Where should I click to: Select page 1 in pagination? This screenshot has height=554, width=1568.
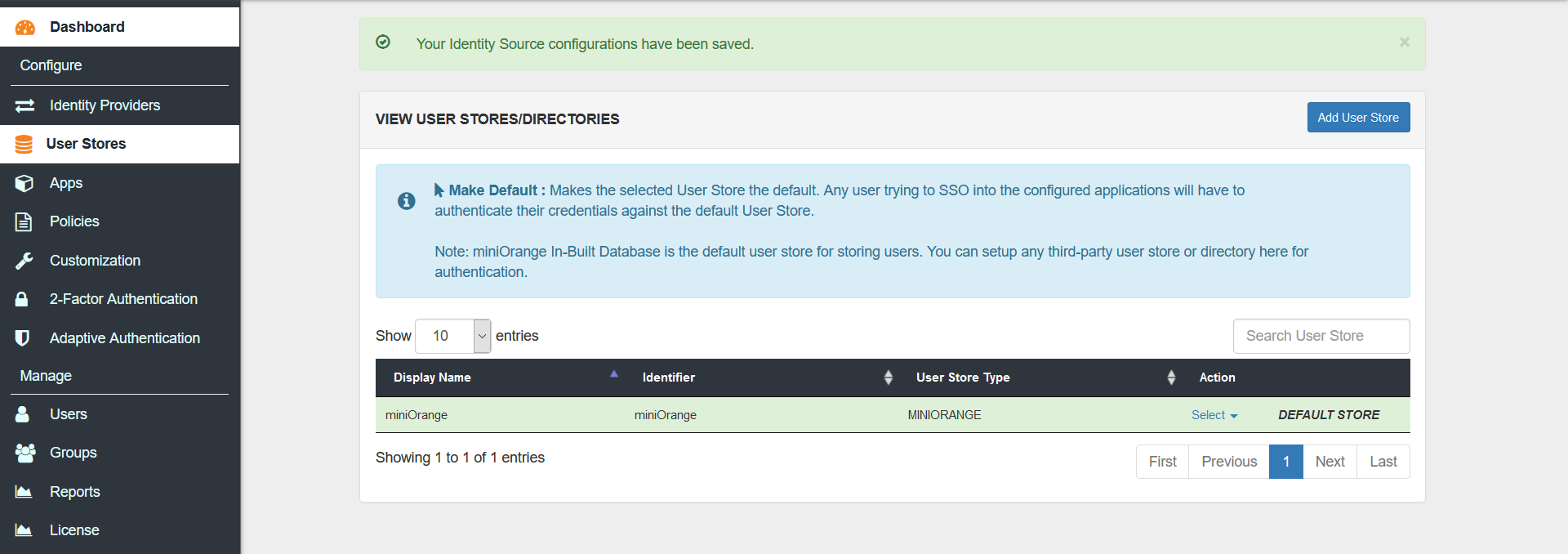tap(1286, 462)
